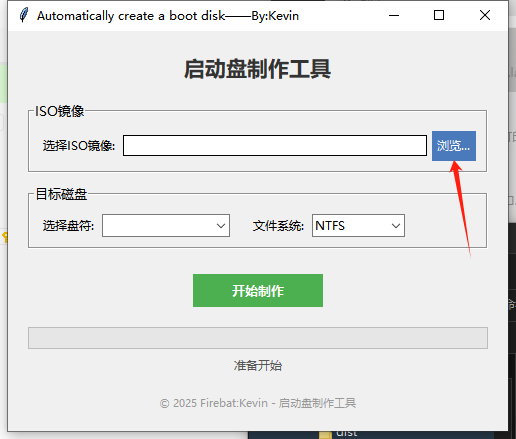This screenshot has height=439, width=516.
Task: Start creation with the green 开始制作 button
Action: pos(258,290)
